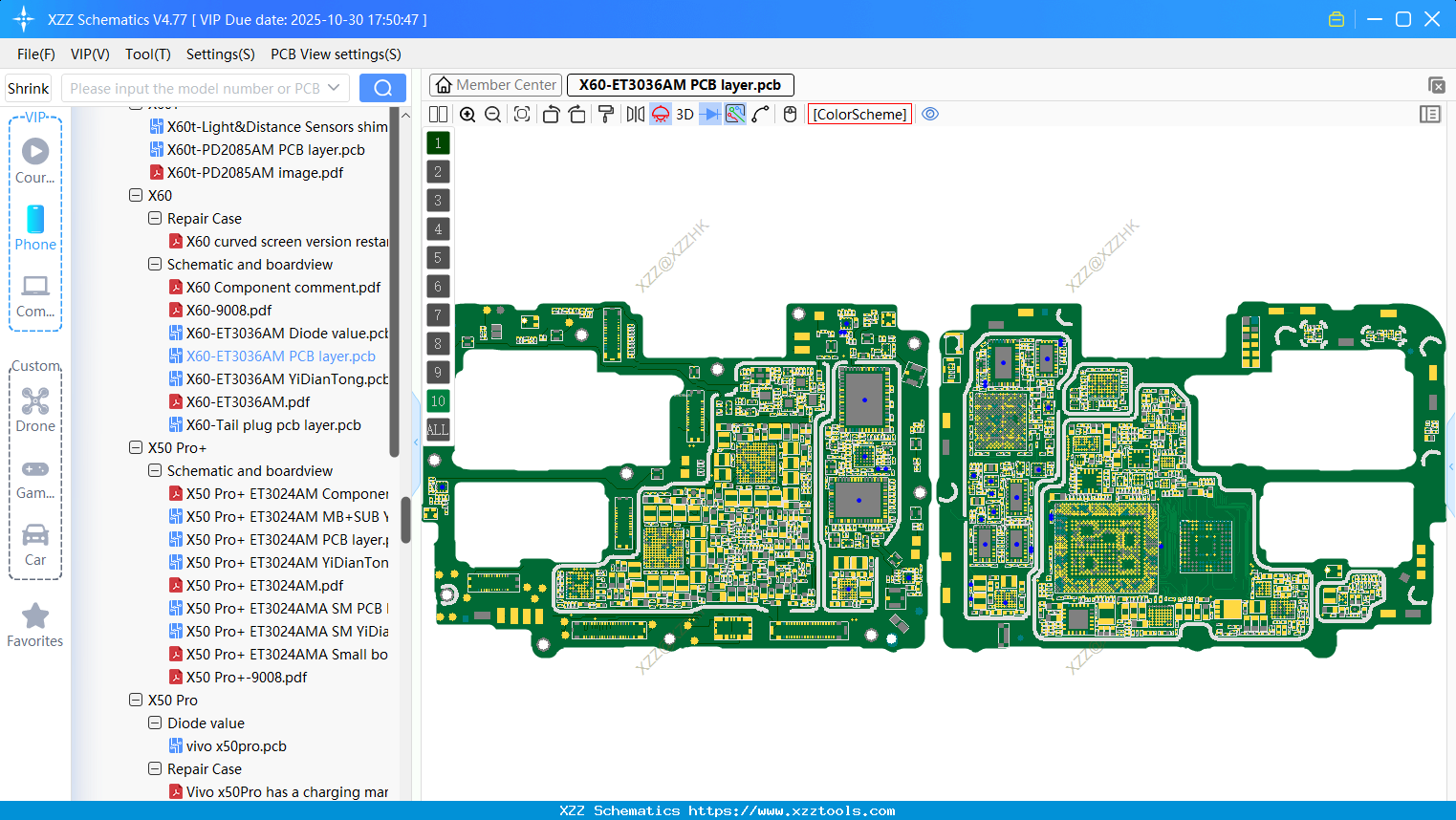Select the Zoom In tool

coord(467,114)
